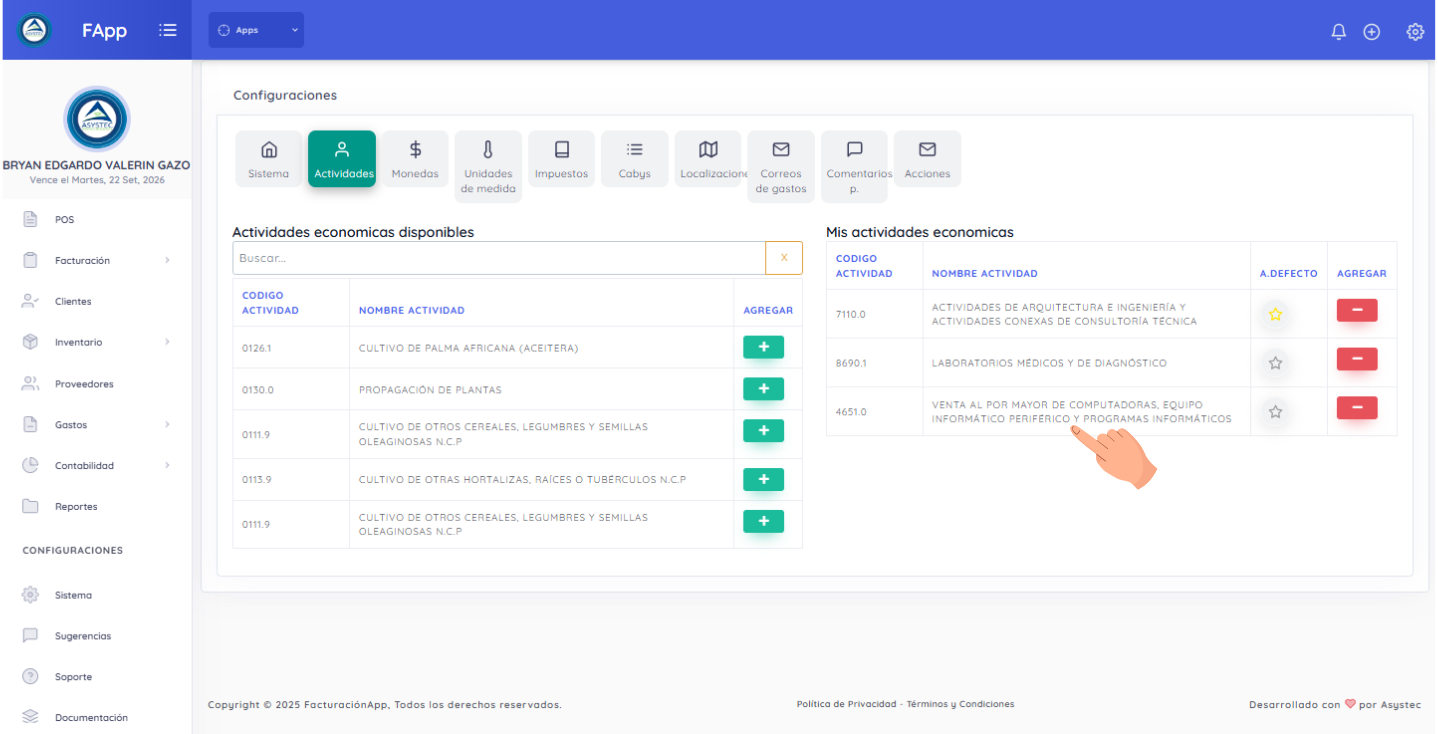Viewport: 1438px width, 734px height.
Task: Open the notifications bell icon
Action: tap(1339, 31)
